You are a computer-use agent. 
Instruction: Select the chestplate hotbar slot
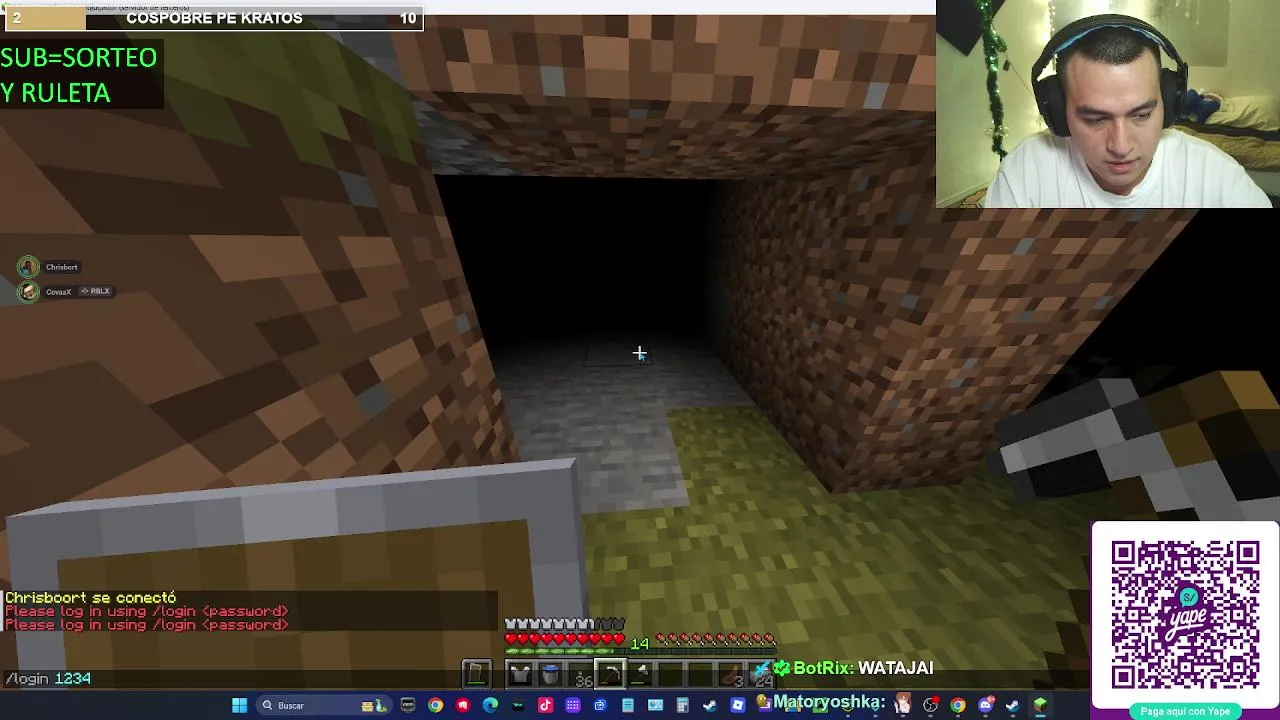click(520, 674)
